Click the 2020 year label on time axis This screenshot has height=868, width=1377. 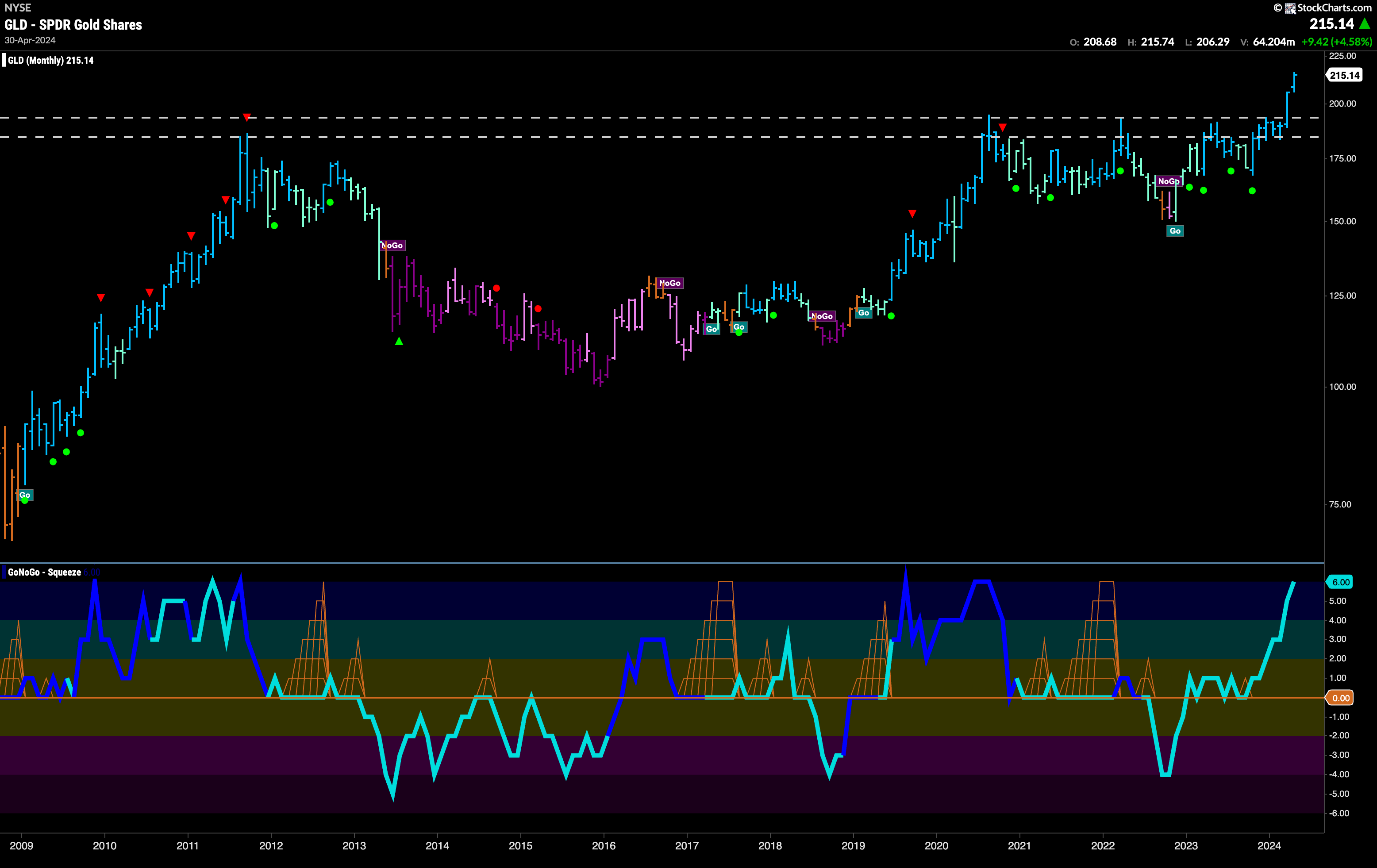936,846
